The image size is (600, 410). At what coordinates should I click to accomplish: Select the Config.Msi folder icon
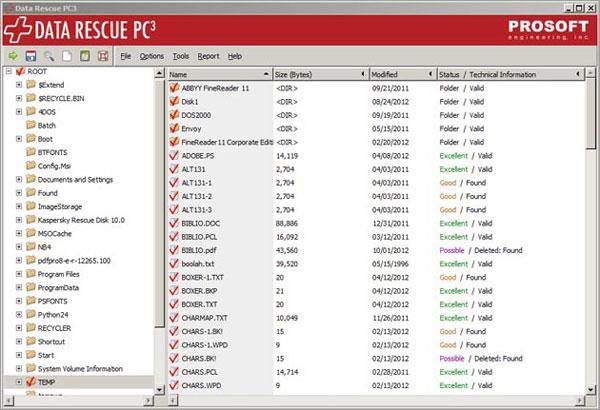[31, 165]
